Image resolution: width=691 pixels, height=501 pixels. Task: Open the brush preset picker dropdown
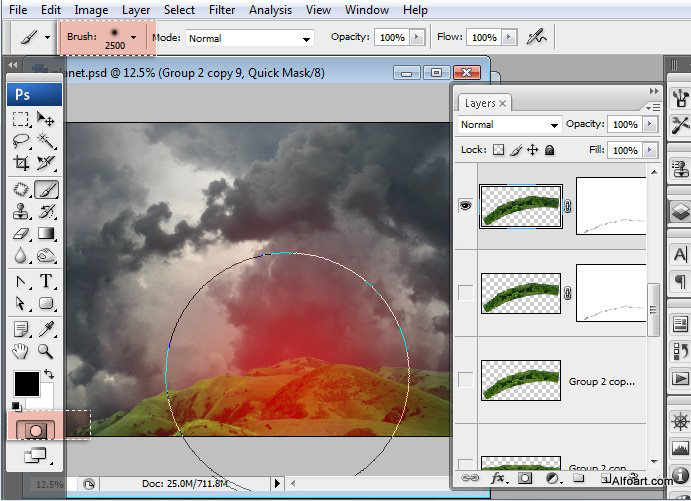pos(133,37)
